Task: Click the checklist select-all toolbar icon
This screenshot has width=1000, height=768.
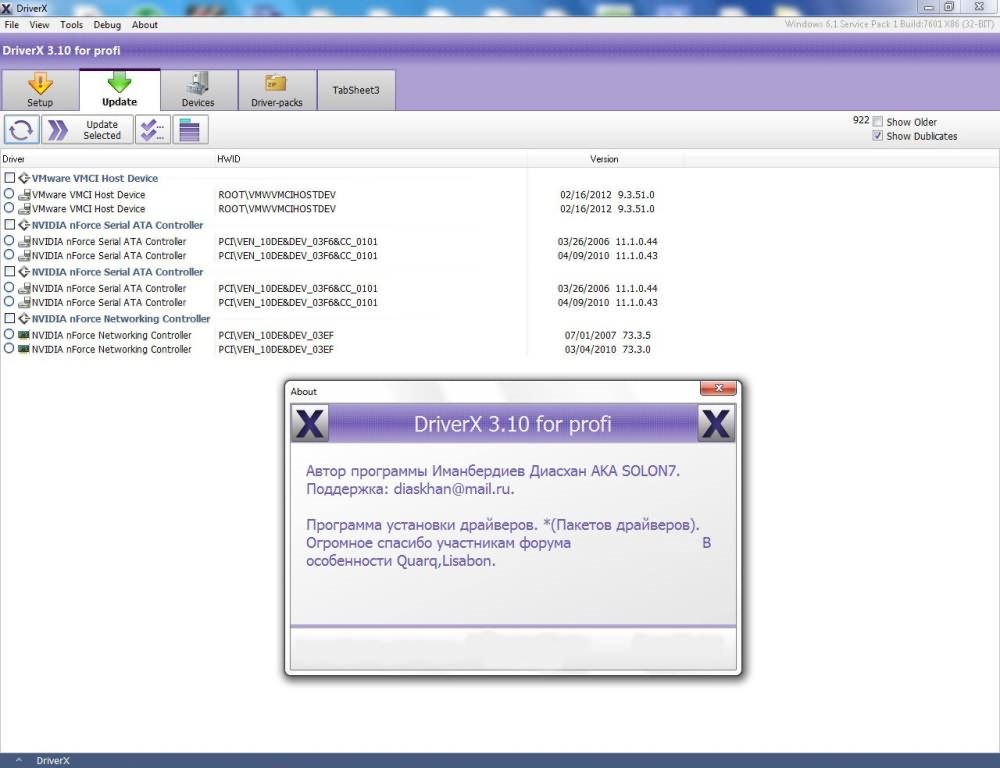Action: tap(152, 130)
